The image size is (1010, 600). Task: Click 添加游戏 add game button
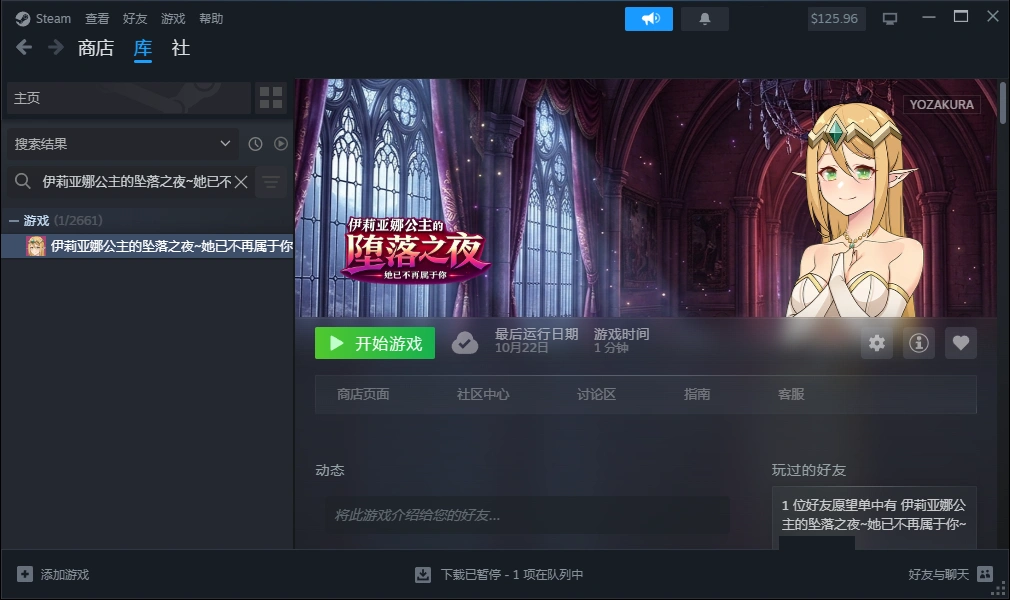pyautogui.click(x=53, y=574)
